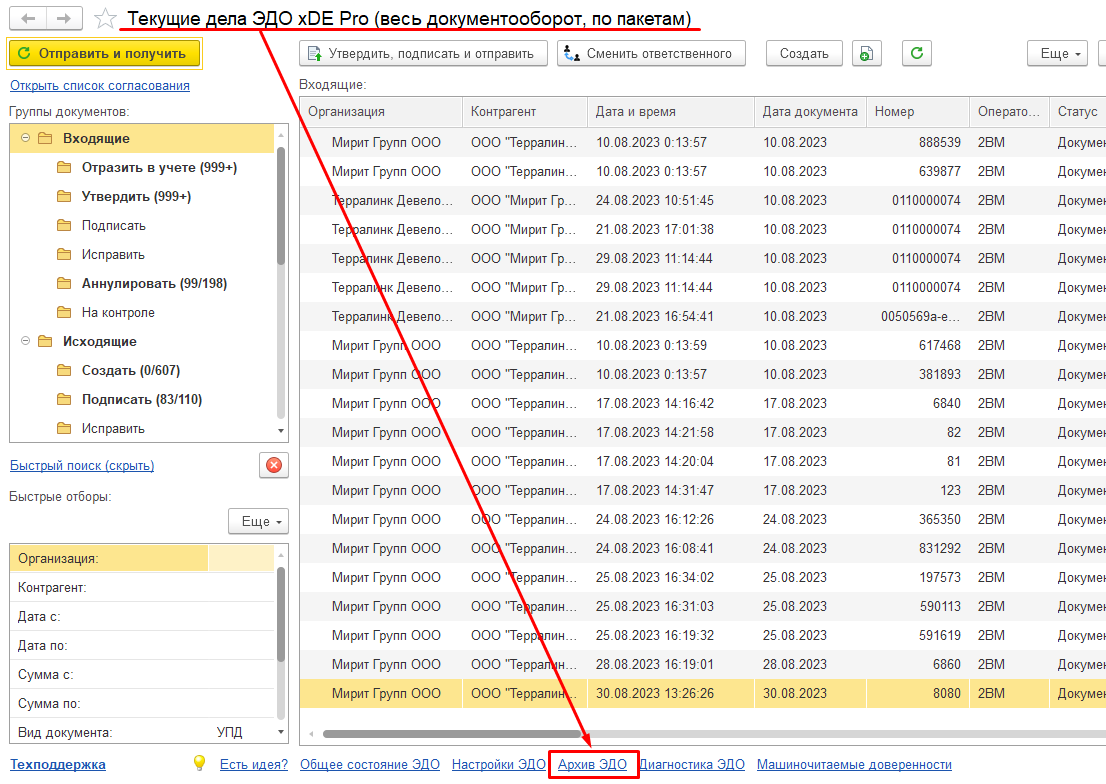Image resolution: width=1106 pixels, height=784 pixels.
Task: Open the Техподдержка link
Action: (58, 764)
